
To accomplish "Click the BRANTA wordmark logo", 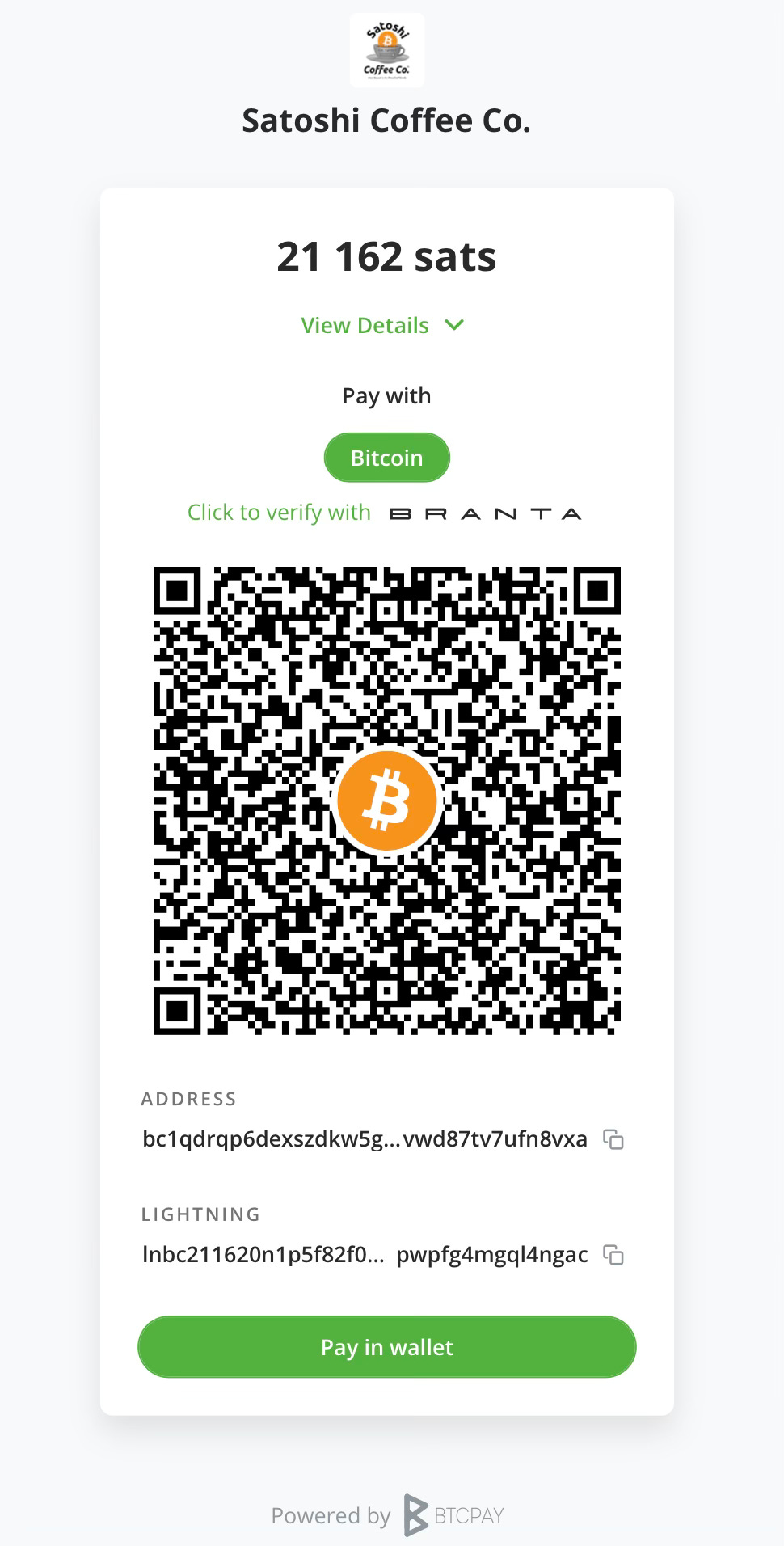I will tap(486, 513).
